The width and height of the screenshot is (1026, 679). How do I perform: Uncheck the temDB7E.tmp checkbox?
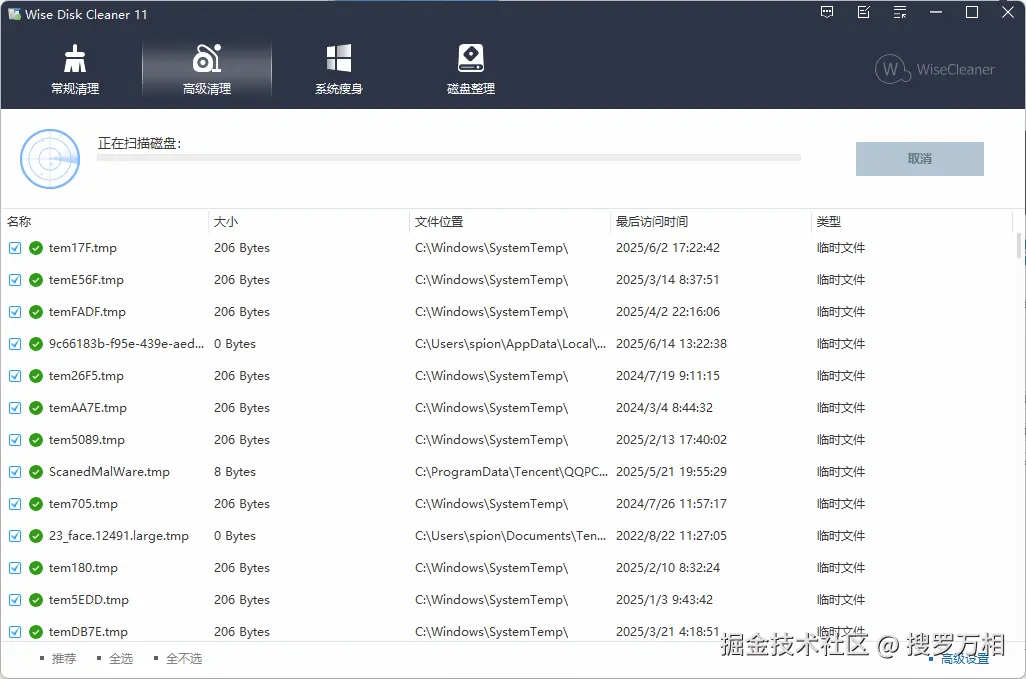[x=15, y=632]
